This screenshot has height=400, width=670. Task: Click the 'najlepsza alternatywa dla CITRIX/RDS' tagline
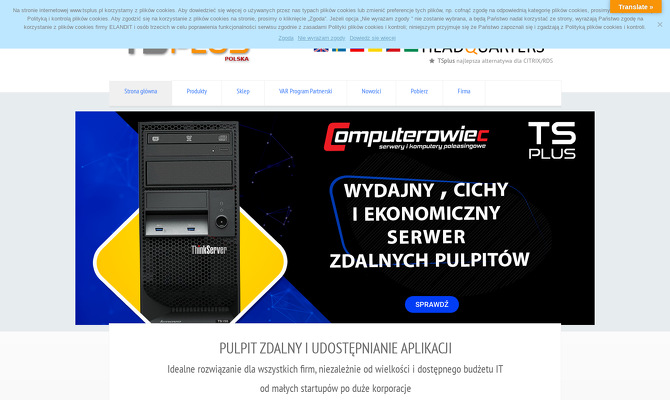505,61
